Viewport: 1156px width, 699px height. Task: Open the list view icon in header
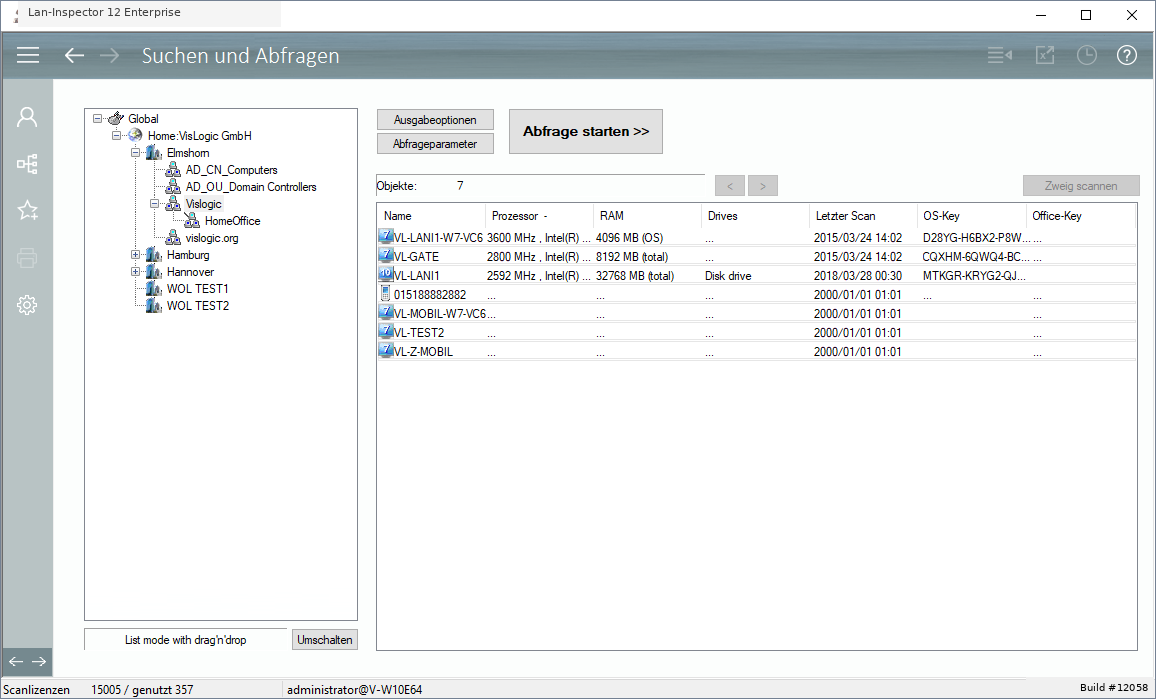click(1000, 55)
